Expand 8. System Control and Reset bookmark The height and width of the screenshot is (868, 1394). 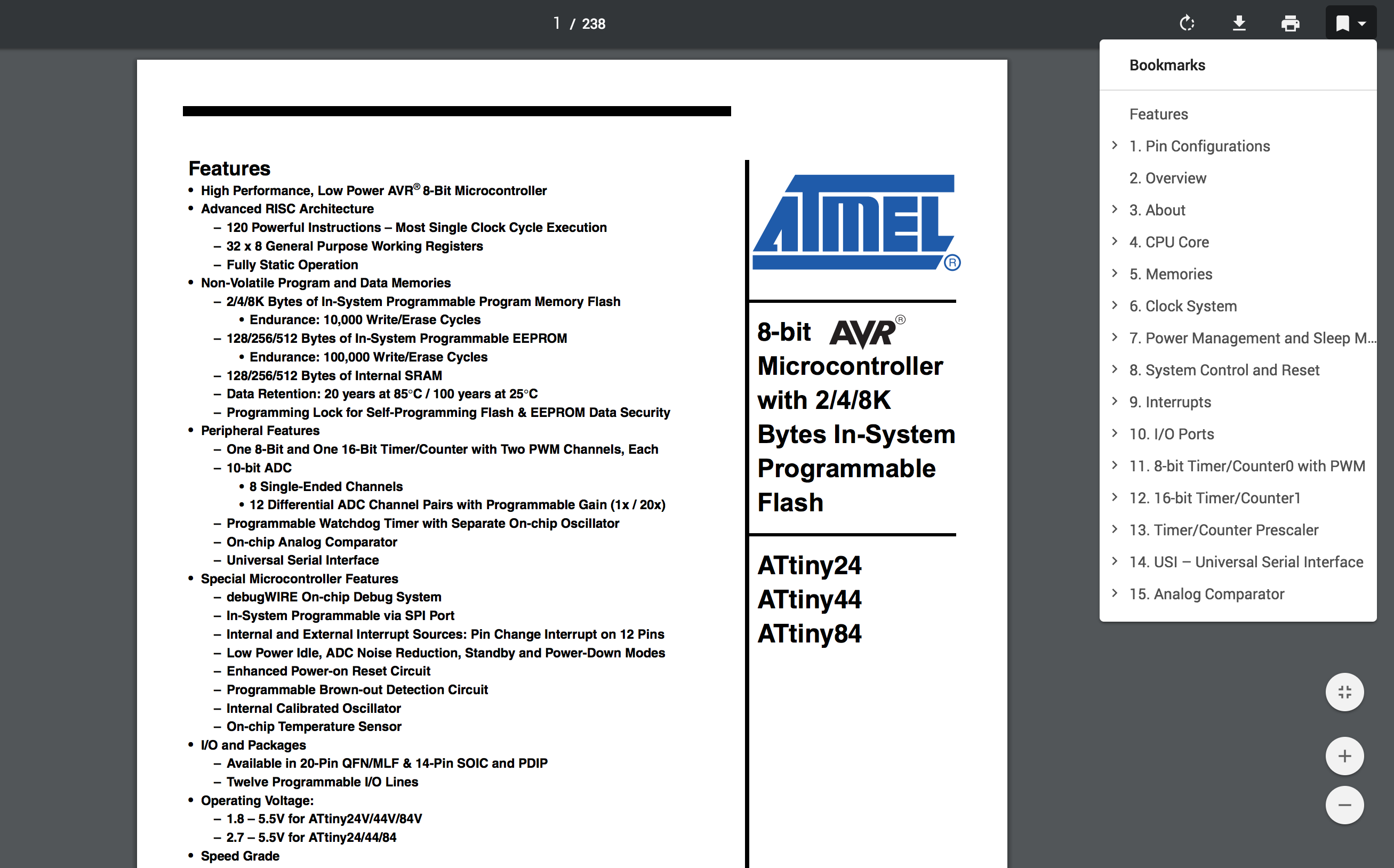coord(1115,369)
